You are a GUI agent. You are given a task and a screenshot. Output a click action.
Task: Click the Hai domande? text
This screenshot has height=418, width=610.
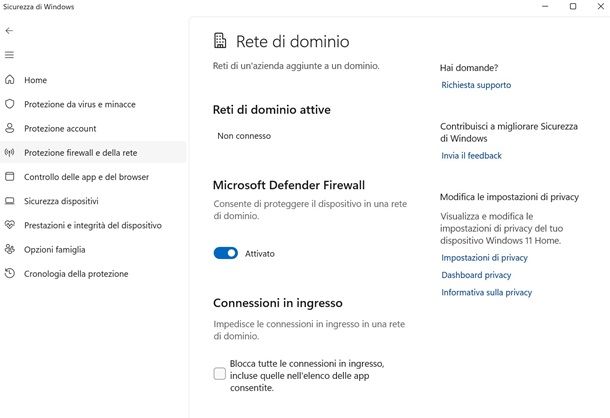[x=469, y=68]
